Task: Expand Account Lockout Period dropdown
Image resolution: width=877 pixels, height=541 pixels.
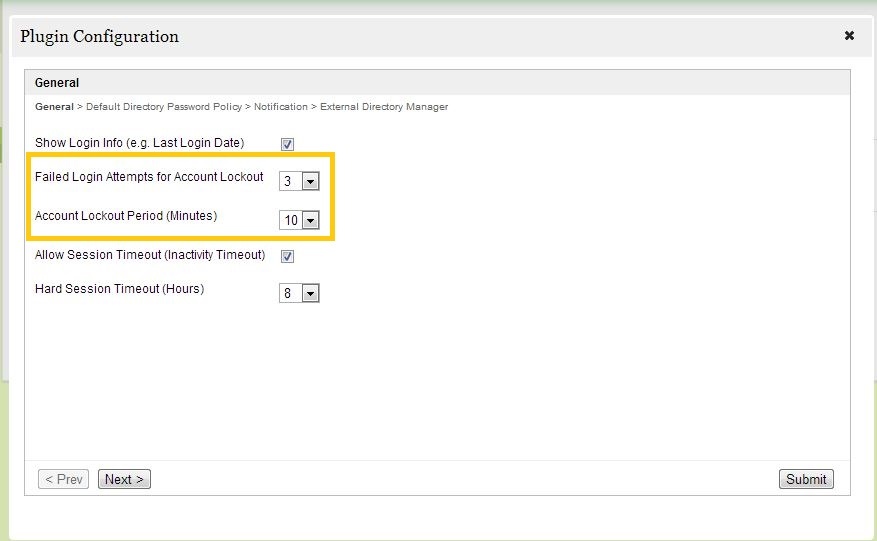Action: [x=299, y=220]
